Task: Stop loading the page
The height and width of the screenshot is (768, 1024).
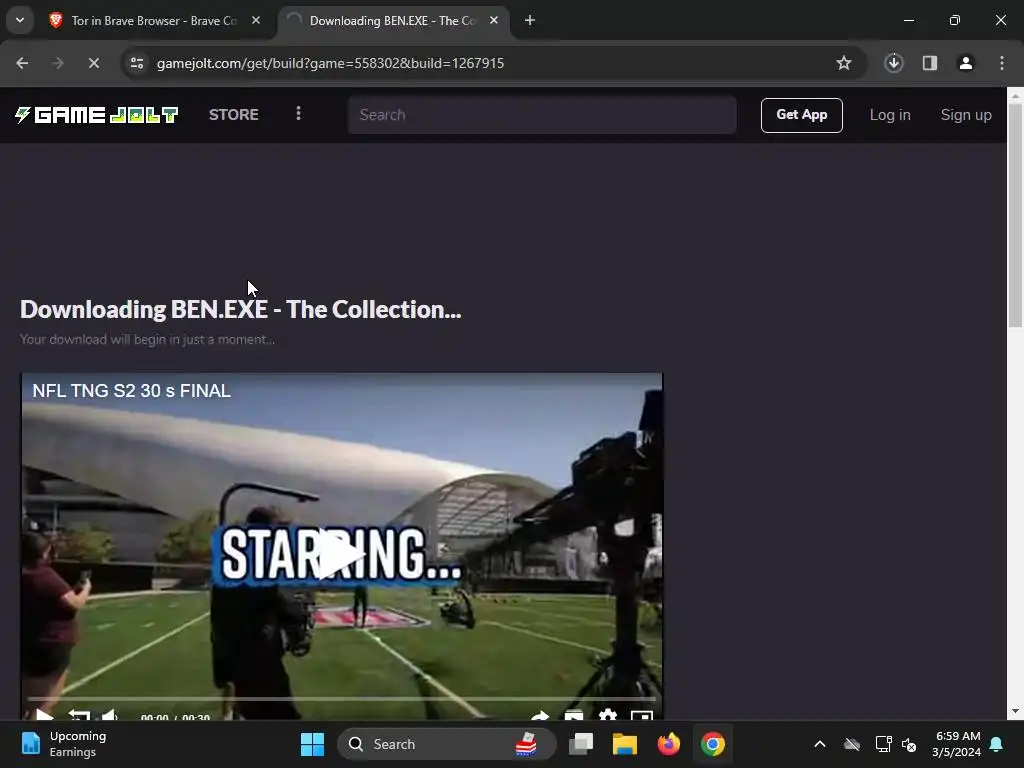Action: click(94, 63)
